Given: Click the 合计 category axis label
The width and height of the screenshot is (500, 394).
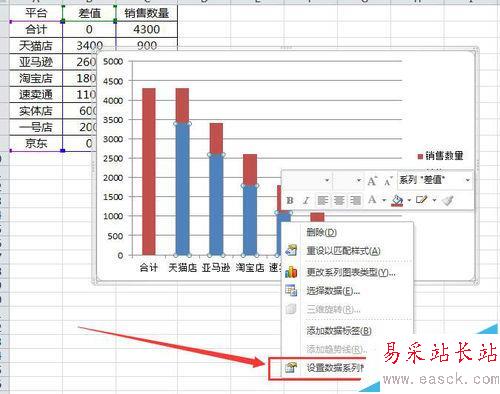Looking at the screenshot, I should [x=149, y=267].
